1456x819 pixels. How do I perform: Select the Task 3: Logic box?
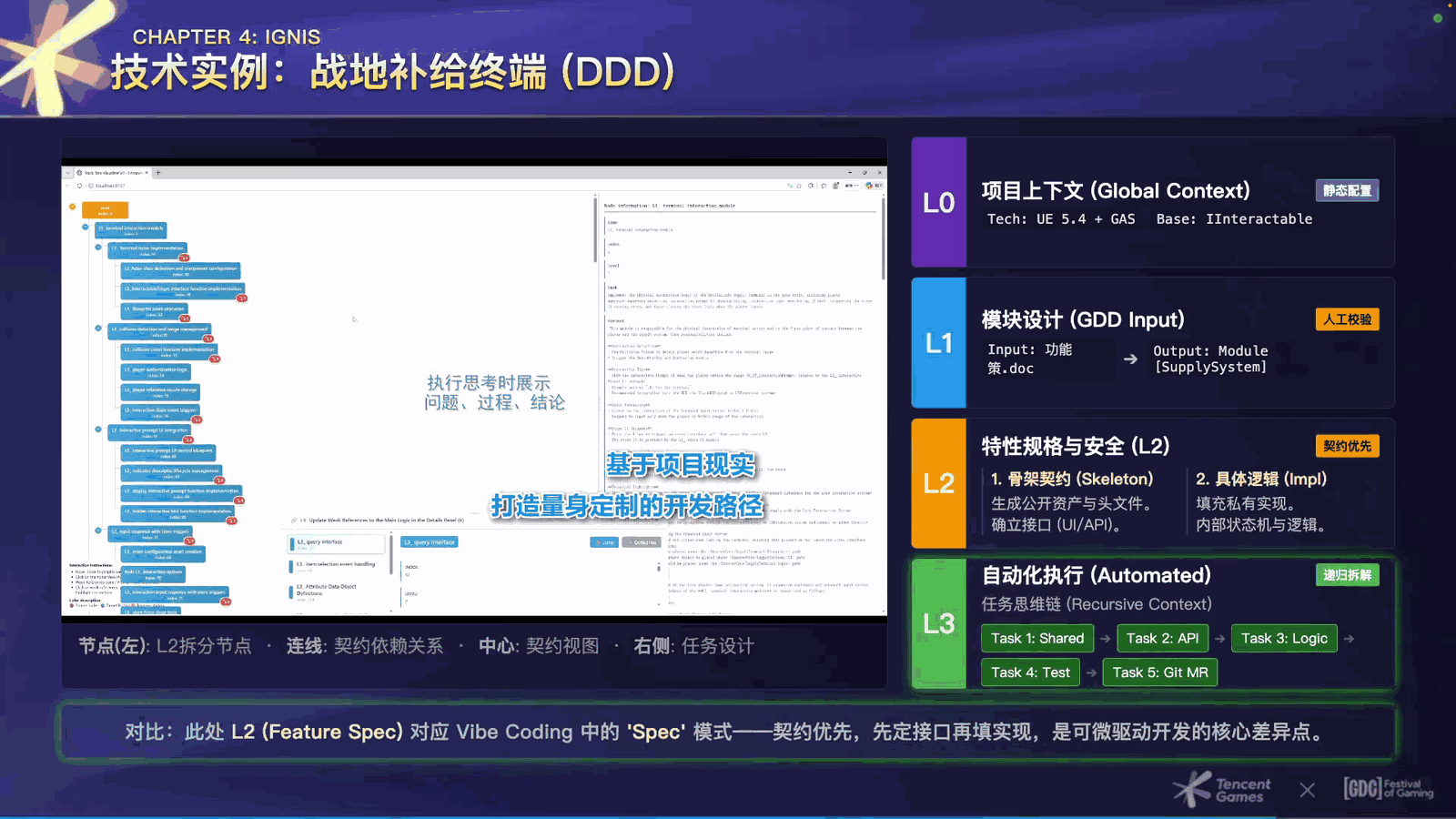[x=1284, y=638]
